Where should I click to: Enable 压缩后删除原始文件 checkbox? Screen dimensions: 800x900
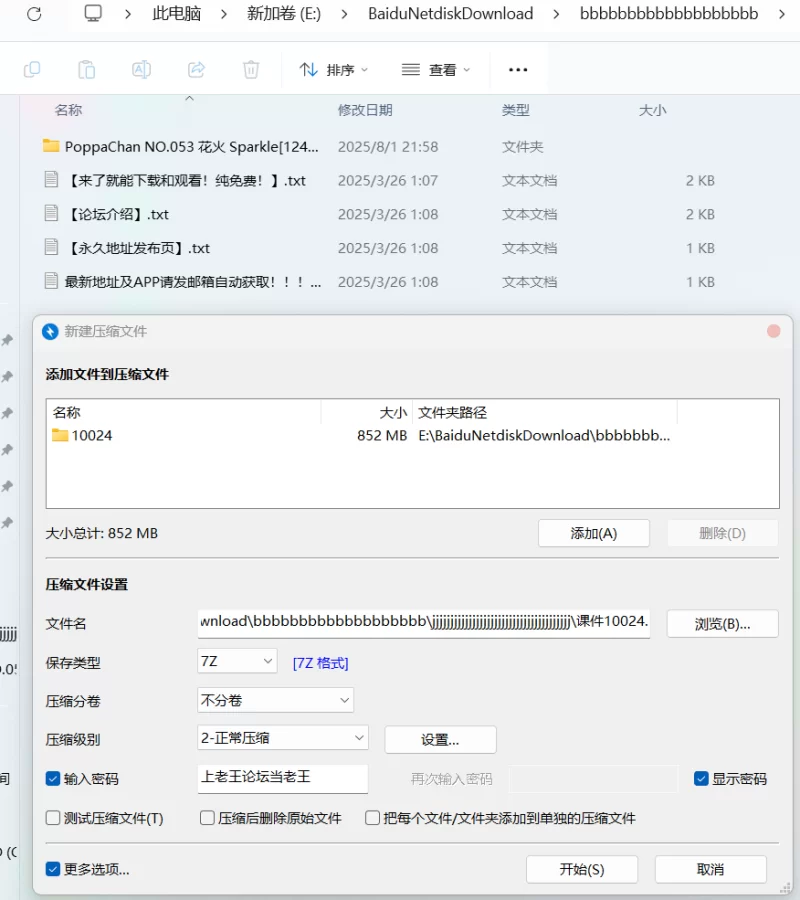[x=207, y=818]
